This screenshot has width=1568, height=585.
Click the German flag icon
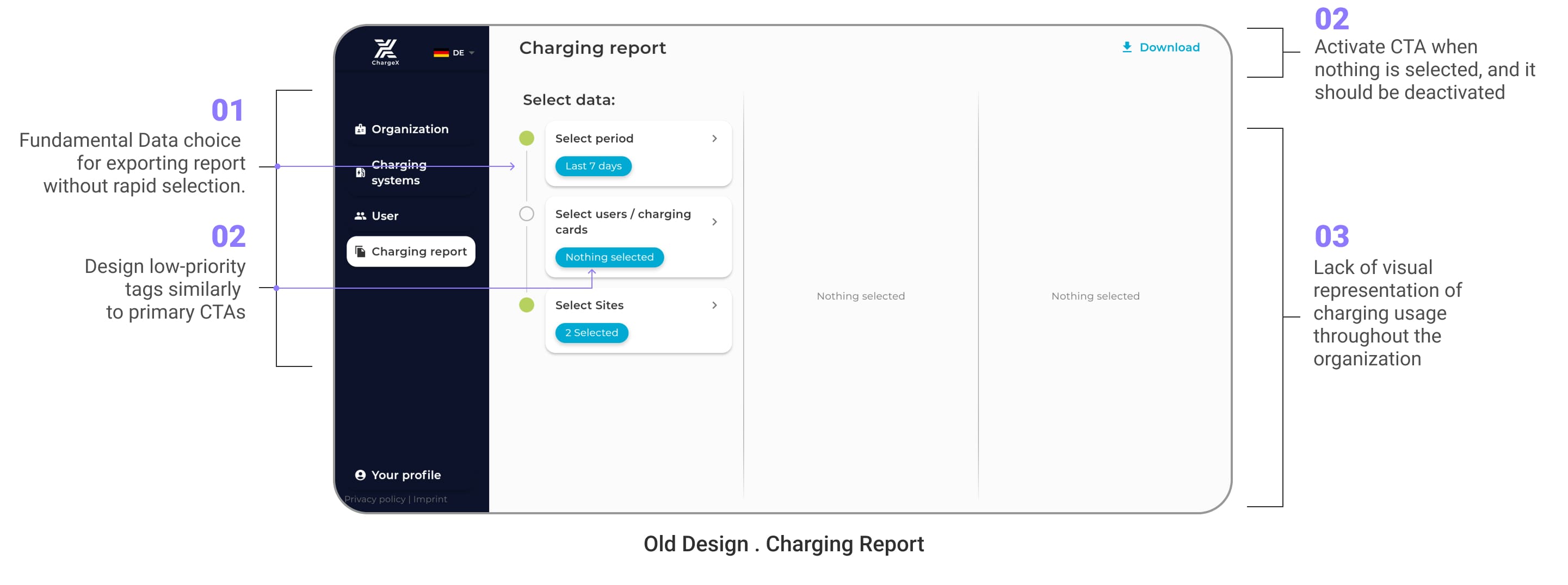tap(441, 53)
